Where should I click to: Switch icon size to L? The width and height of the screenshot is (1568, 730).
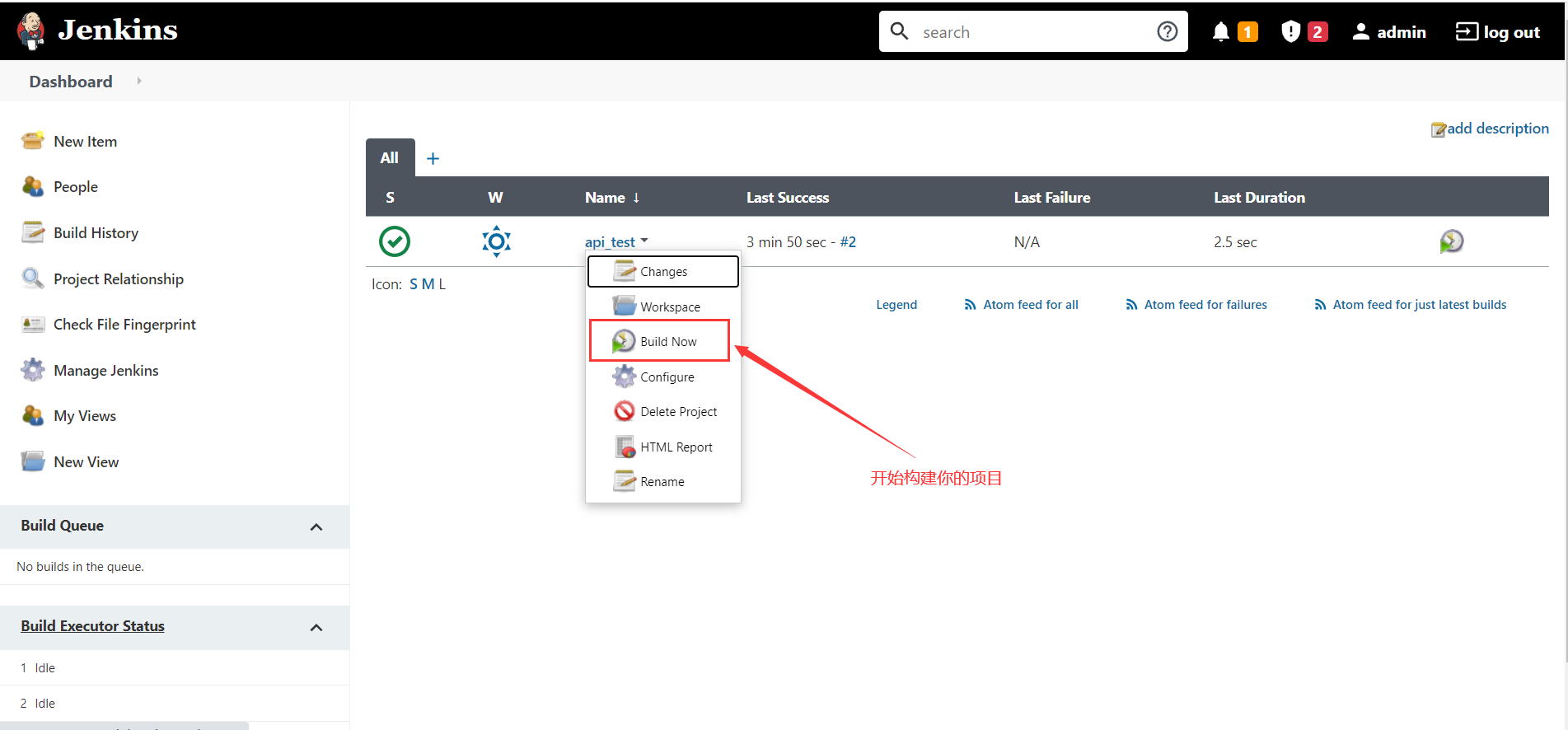pos(442,284)
